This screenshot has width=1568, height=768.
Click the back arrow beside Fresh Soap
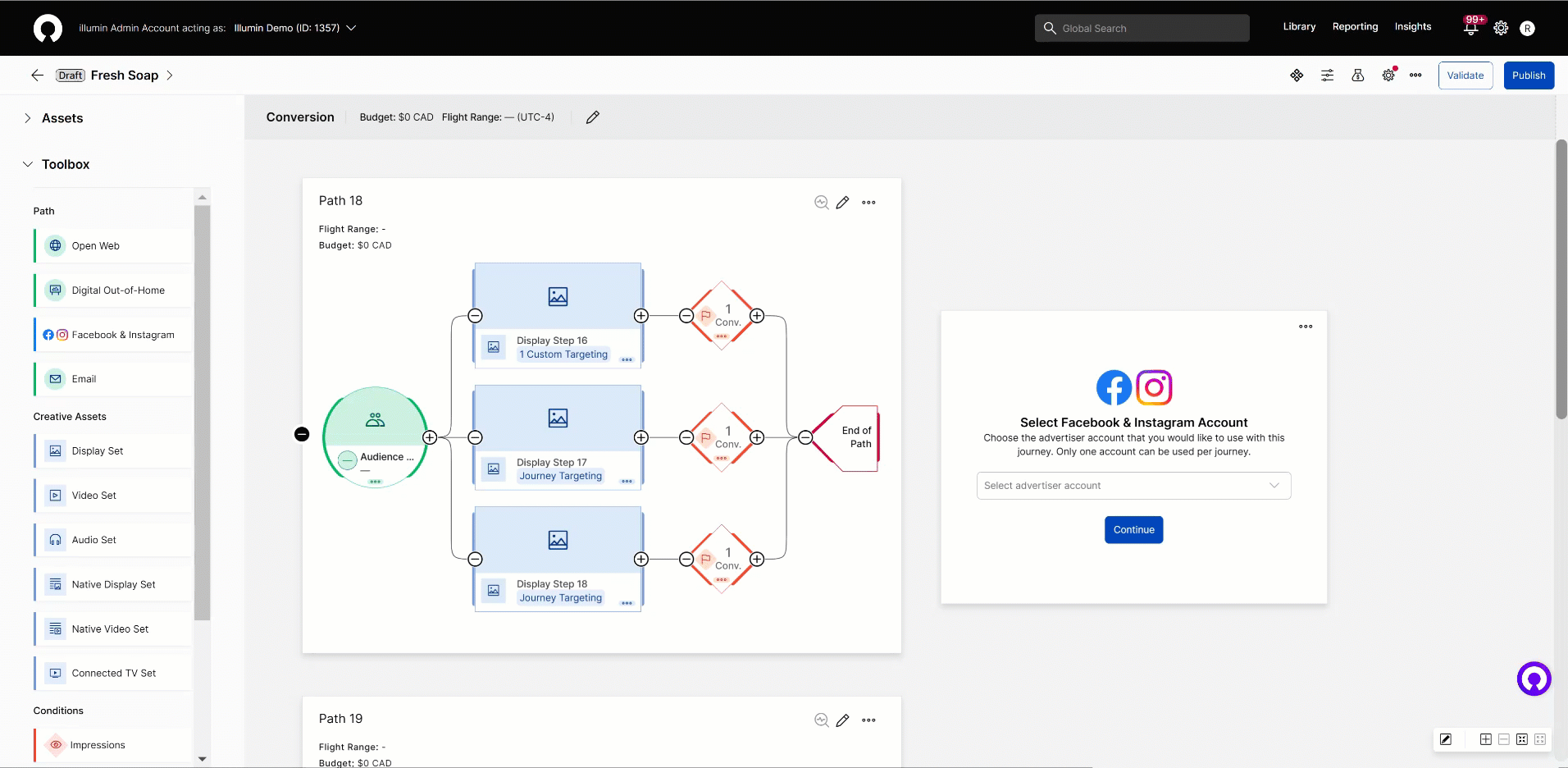[x=37, y=75]
